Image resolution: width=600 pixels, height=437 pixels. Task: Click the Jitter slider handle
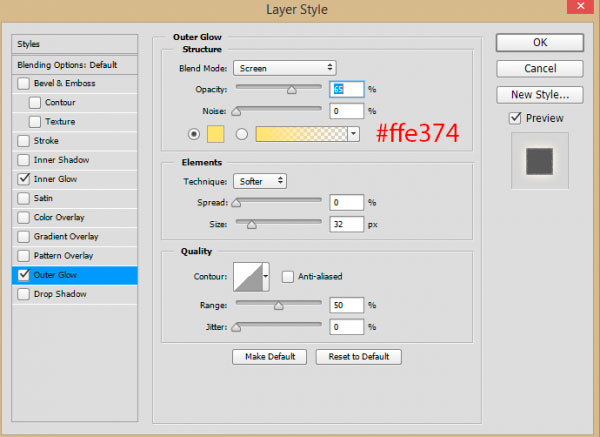point(236,327)
